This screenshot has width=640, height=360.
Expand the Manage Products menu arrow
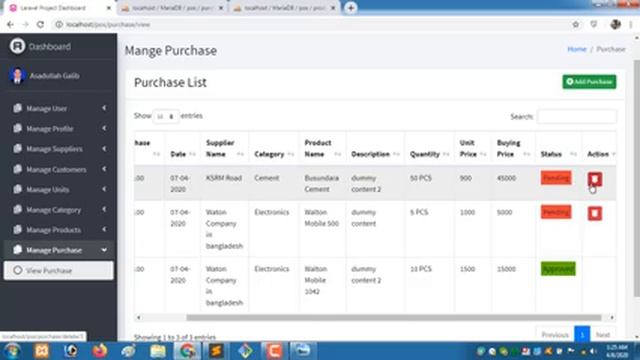click(104, 230)
